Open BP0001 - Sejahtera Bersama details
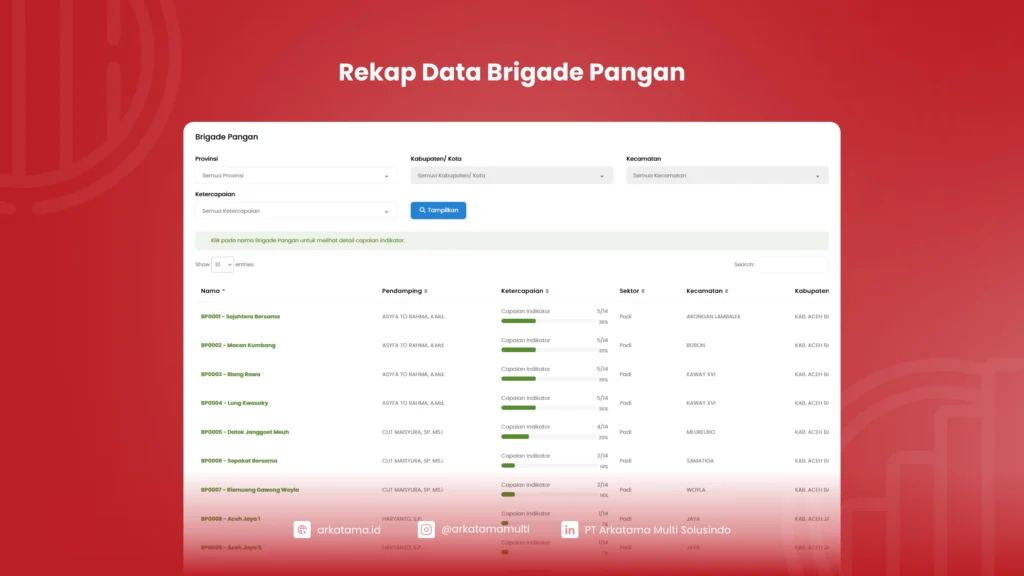Screen dimensions: 1024x576 pos(240,317)
